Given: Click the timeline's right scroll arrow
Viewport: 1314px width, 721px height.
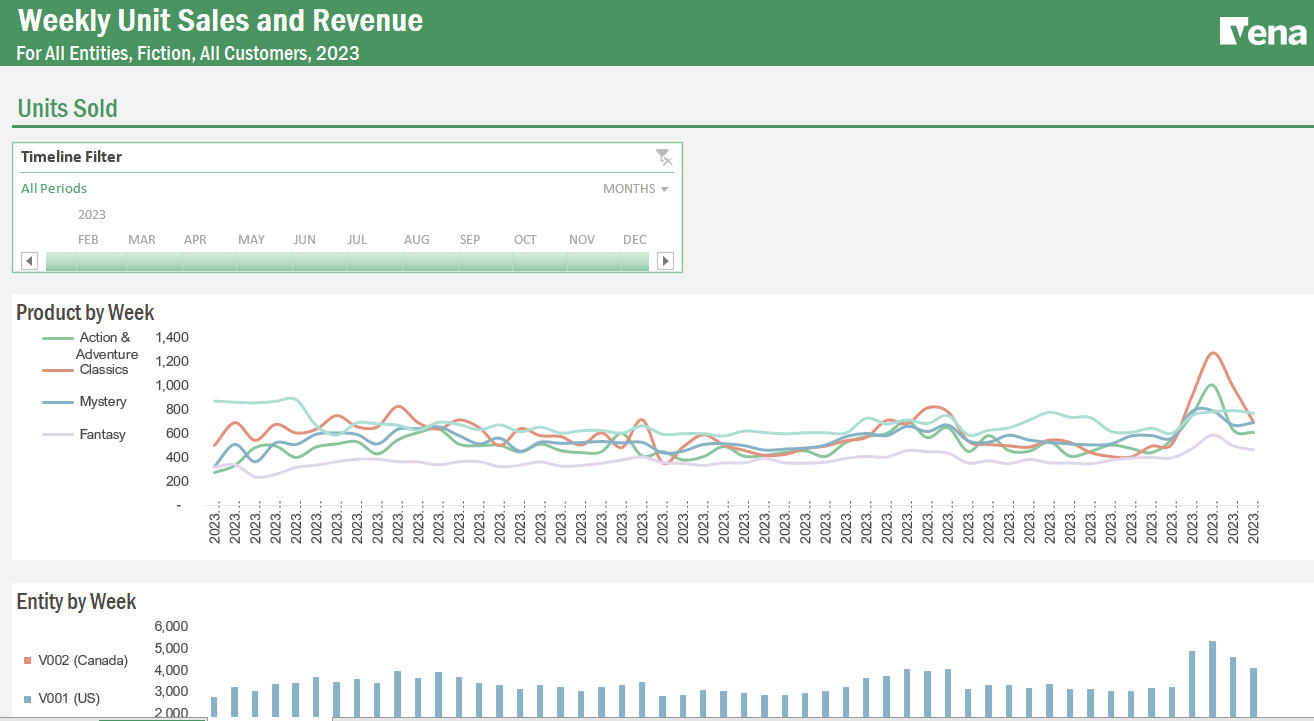Looking at the screenshot, I should pyautogui.click(x=664, y=260).
